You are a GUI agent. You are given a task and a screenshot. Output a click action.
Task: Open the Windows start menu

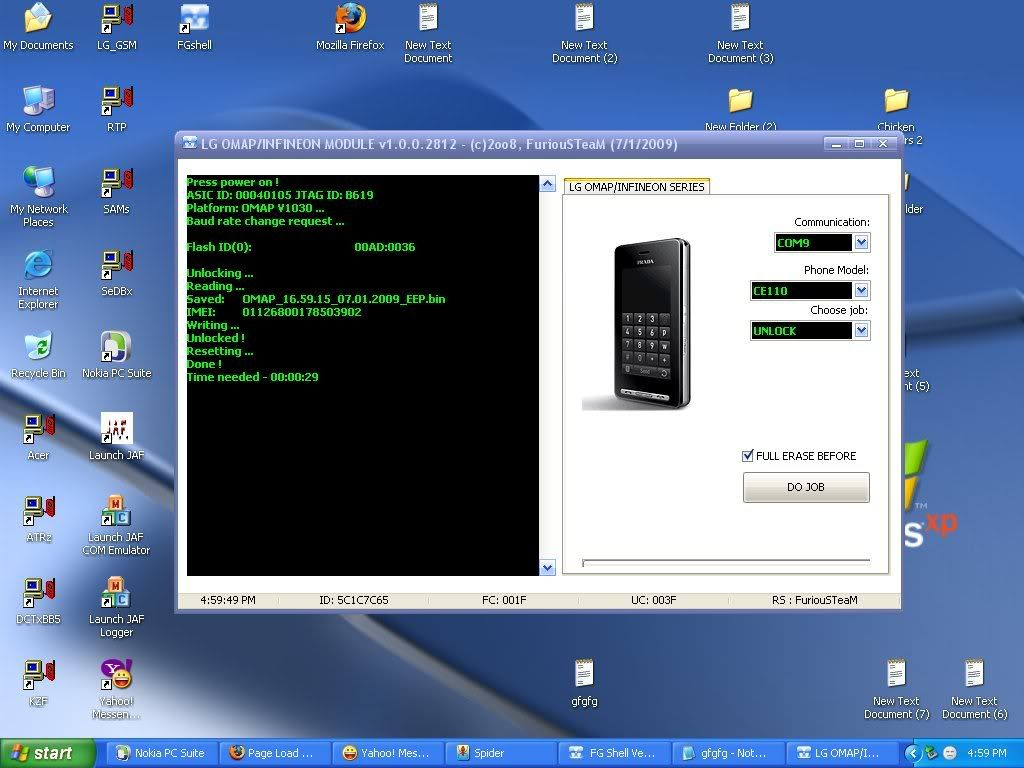47,753
